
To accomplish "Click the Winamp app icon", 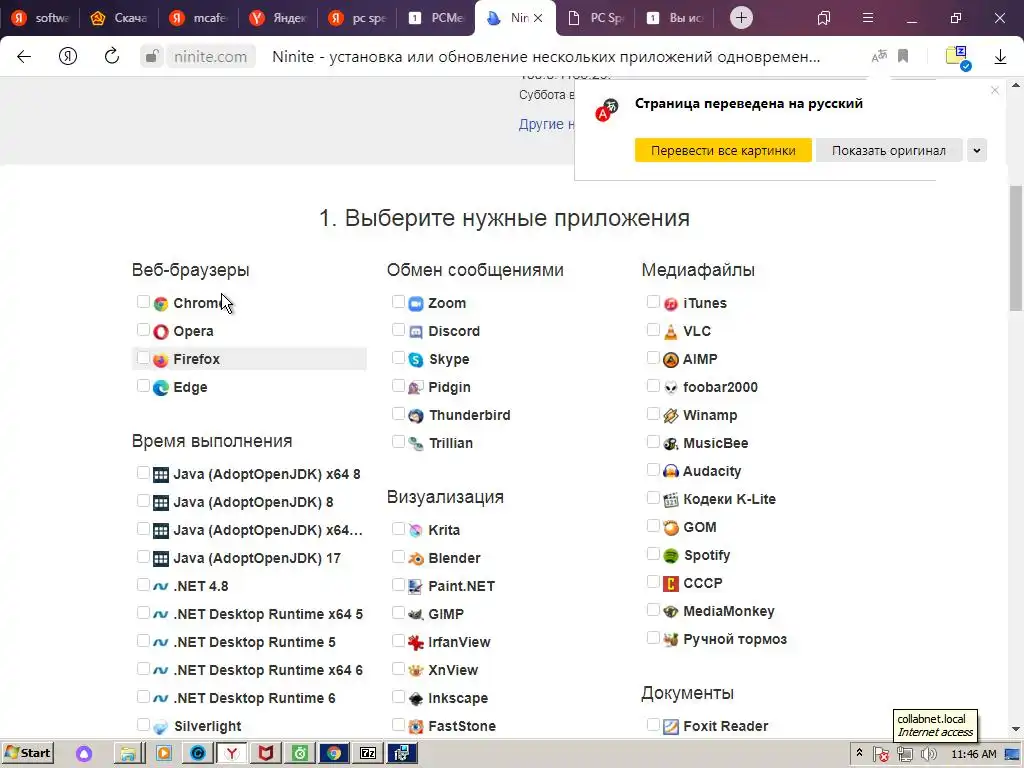I will 671,416.
